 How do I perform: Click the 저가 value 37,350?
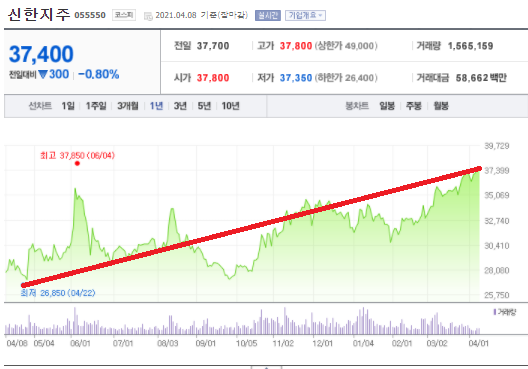pos(296,78)
